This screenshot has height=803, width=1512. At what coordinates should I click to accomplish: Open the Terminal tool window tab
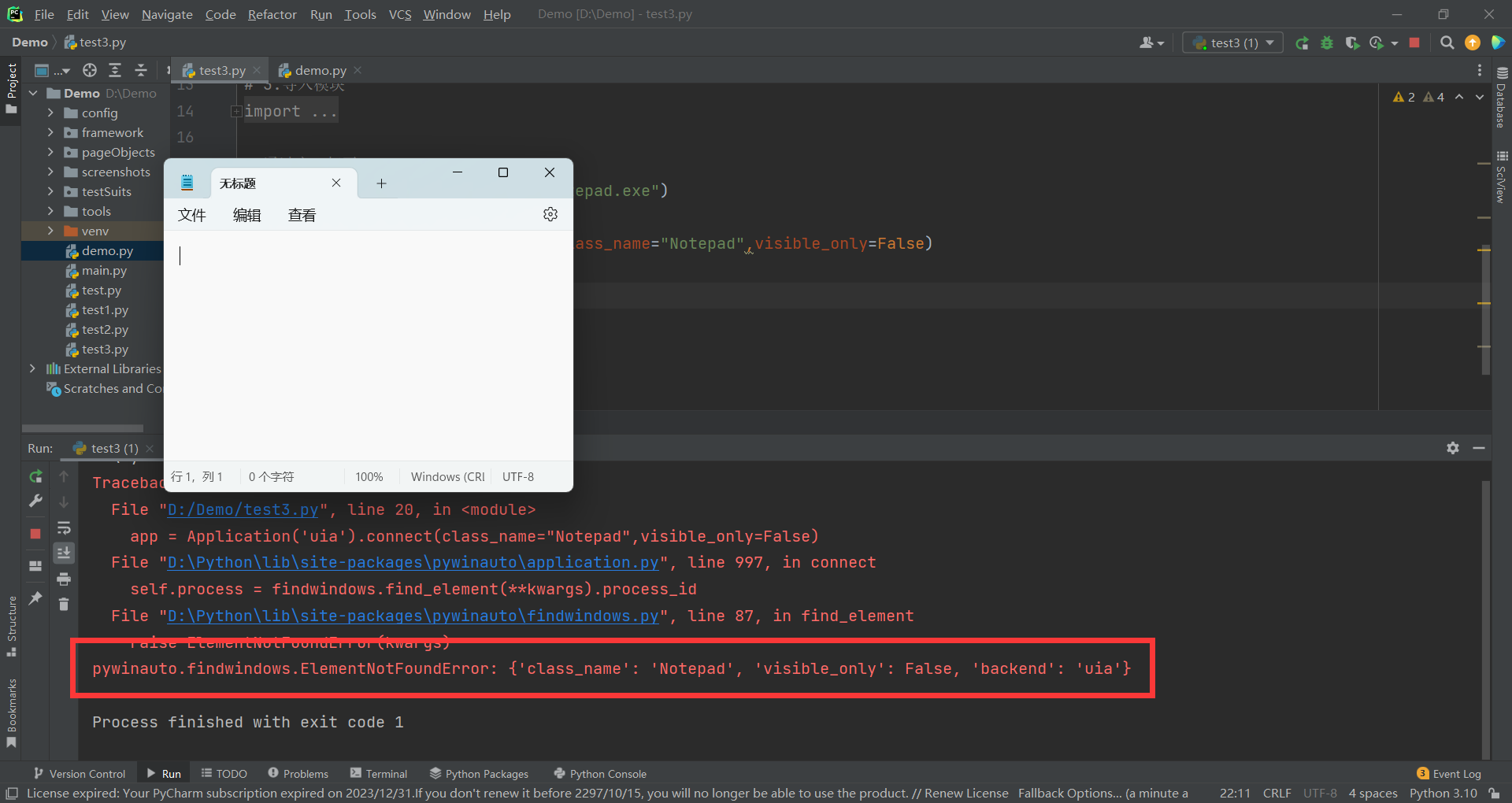tap(378, 774)
